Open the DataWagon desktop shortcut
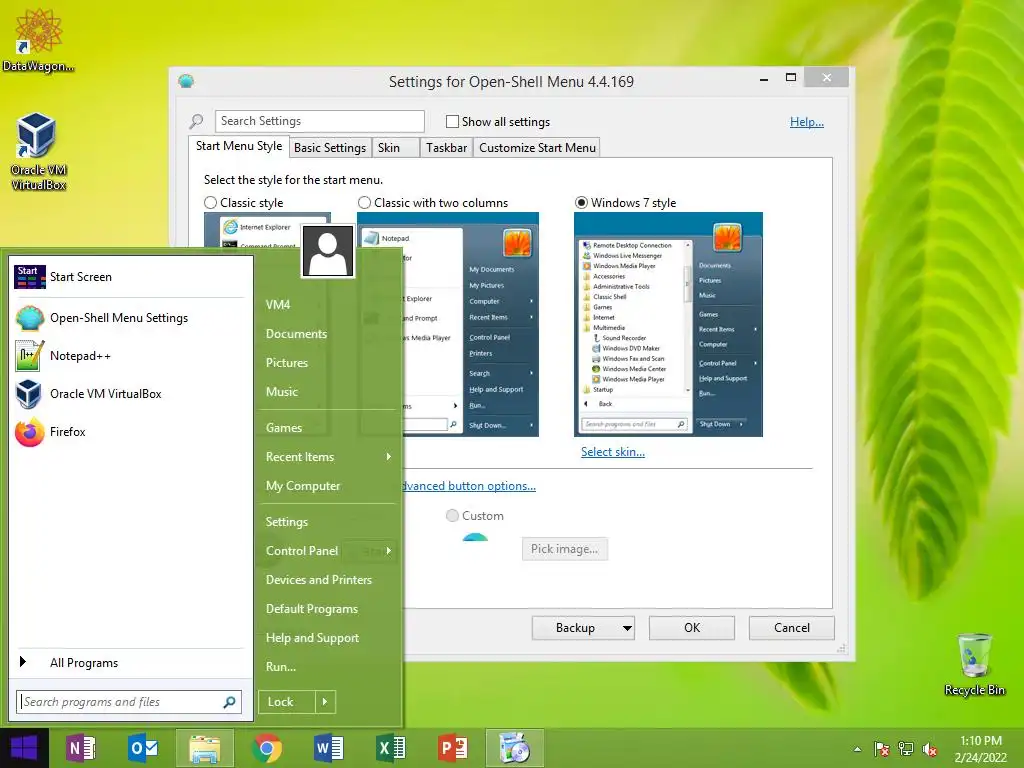This screenshot has width=1024, height=768. tap(38, 40)
